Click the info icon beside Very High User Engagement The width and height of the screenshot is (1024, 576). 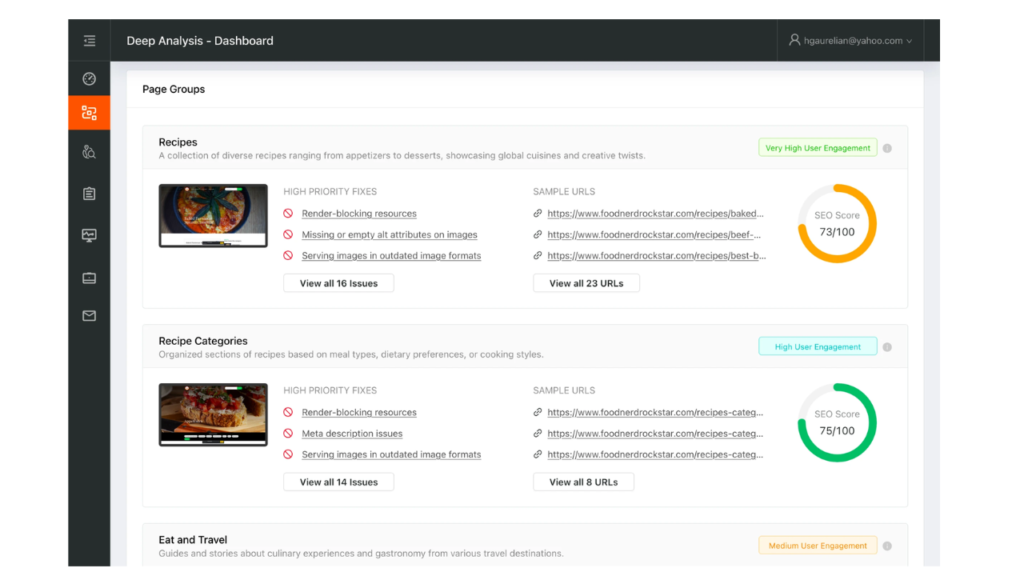(x=887, y=148)
